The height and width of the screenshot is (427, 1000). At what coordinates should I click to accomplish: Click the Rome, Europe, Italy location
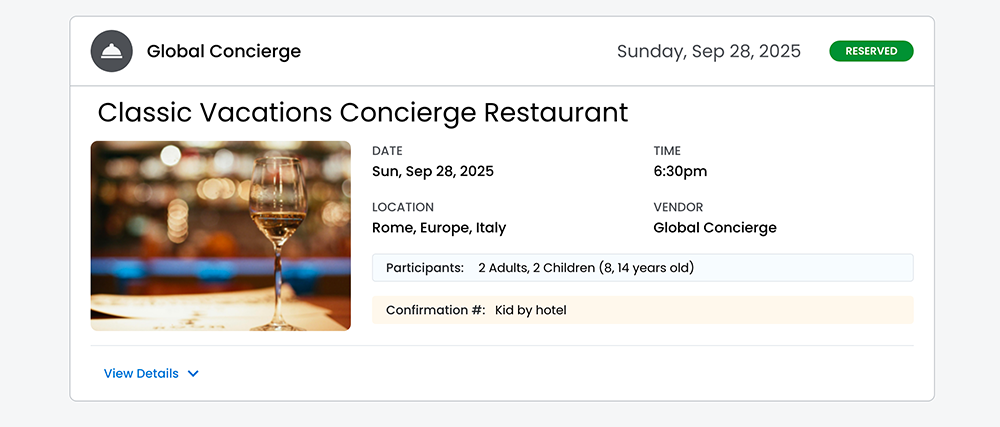point(439,227)
